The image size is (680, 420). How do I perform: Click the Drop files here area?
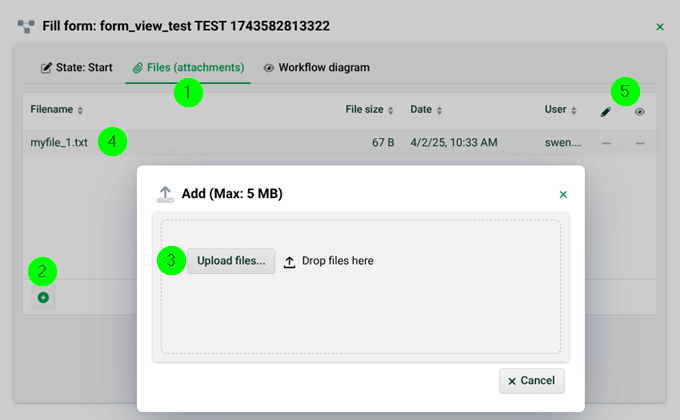click(361, 286)
